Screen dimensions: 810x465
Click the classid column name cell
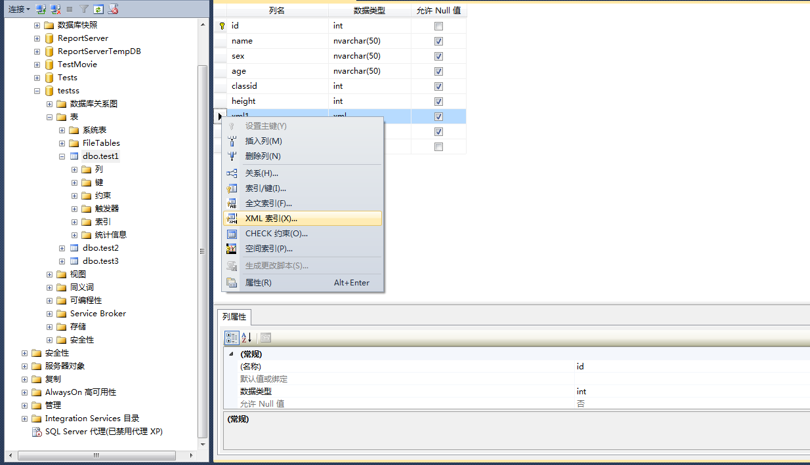pyautogui.click(x=277, y=86)
